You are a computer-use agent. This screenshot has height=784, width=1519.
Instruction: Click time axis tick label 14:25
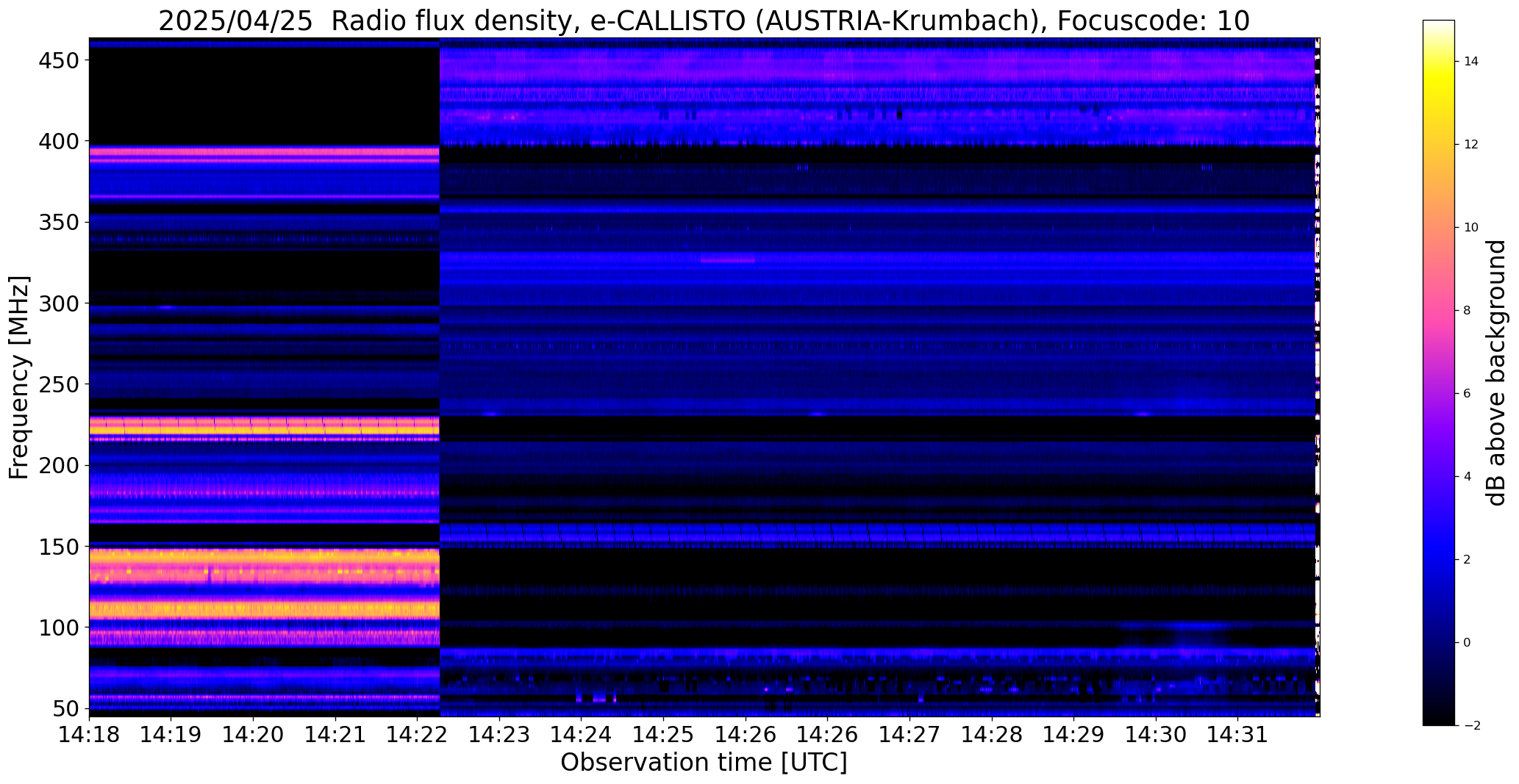tap(664, 735)
